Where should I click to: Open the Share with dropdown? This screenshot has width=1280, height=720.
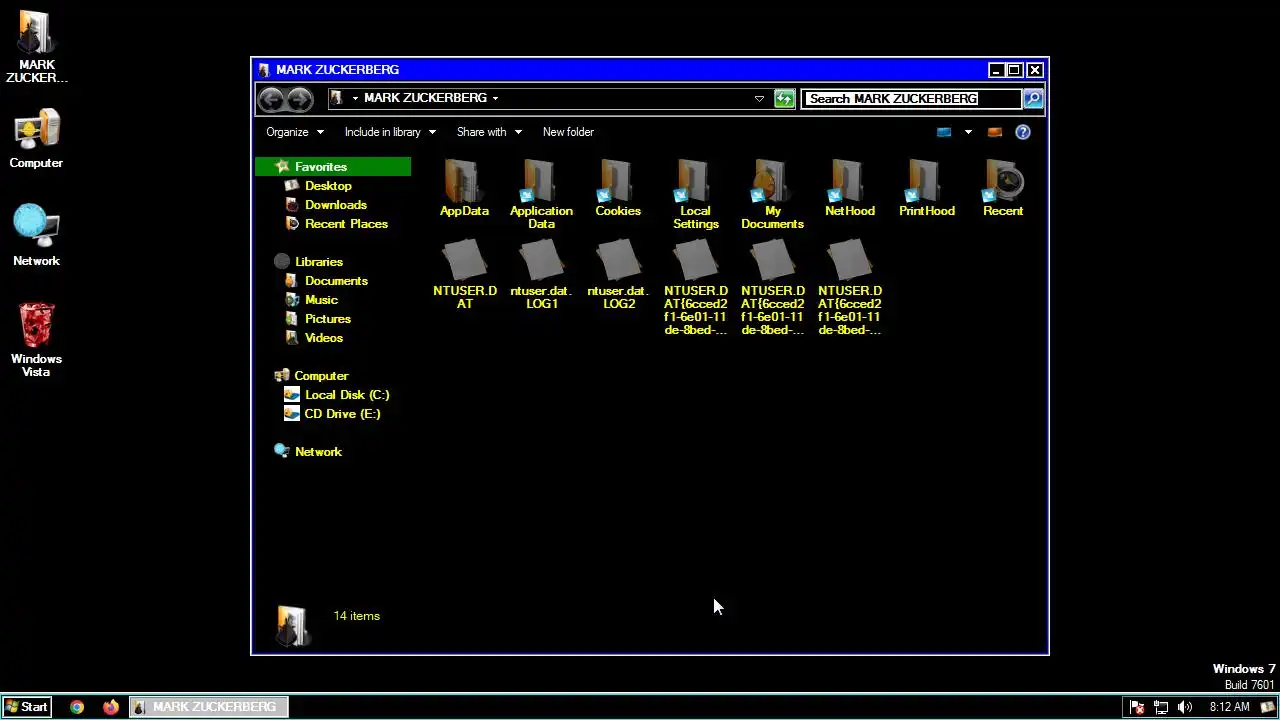(489, 132)
